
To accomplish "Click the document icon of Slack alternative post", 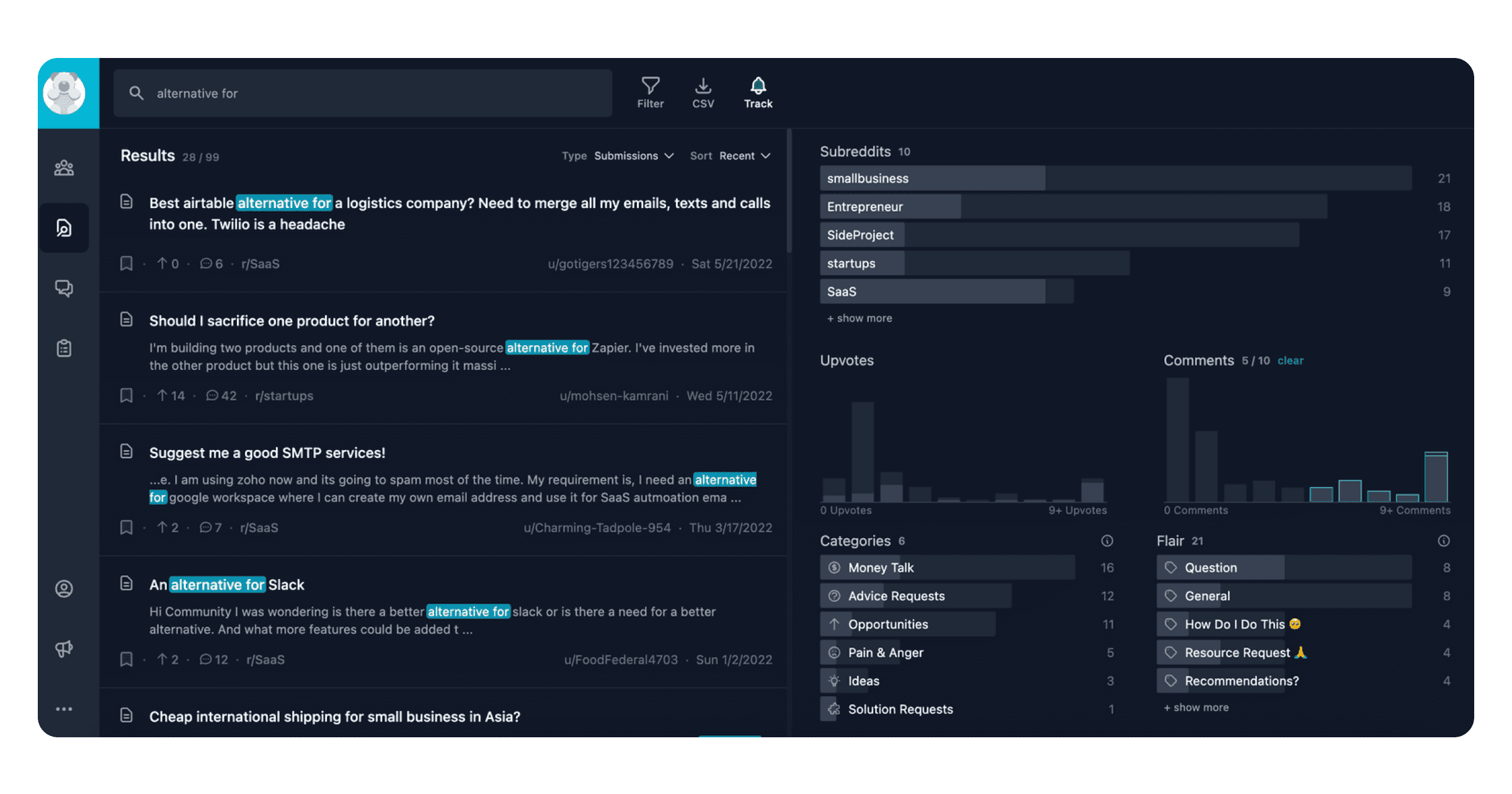I will point(127,584).
